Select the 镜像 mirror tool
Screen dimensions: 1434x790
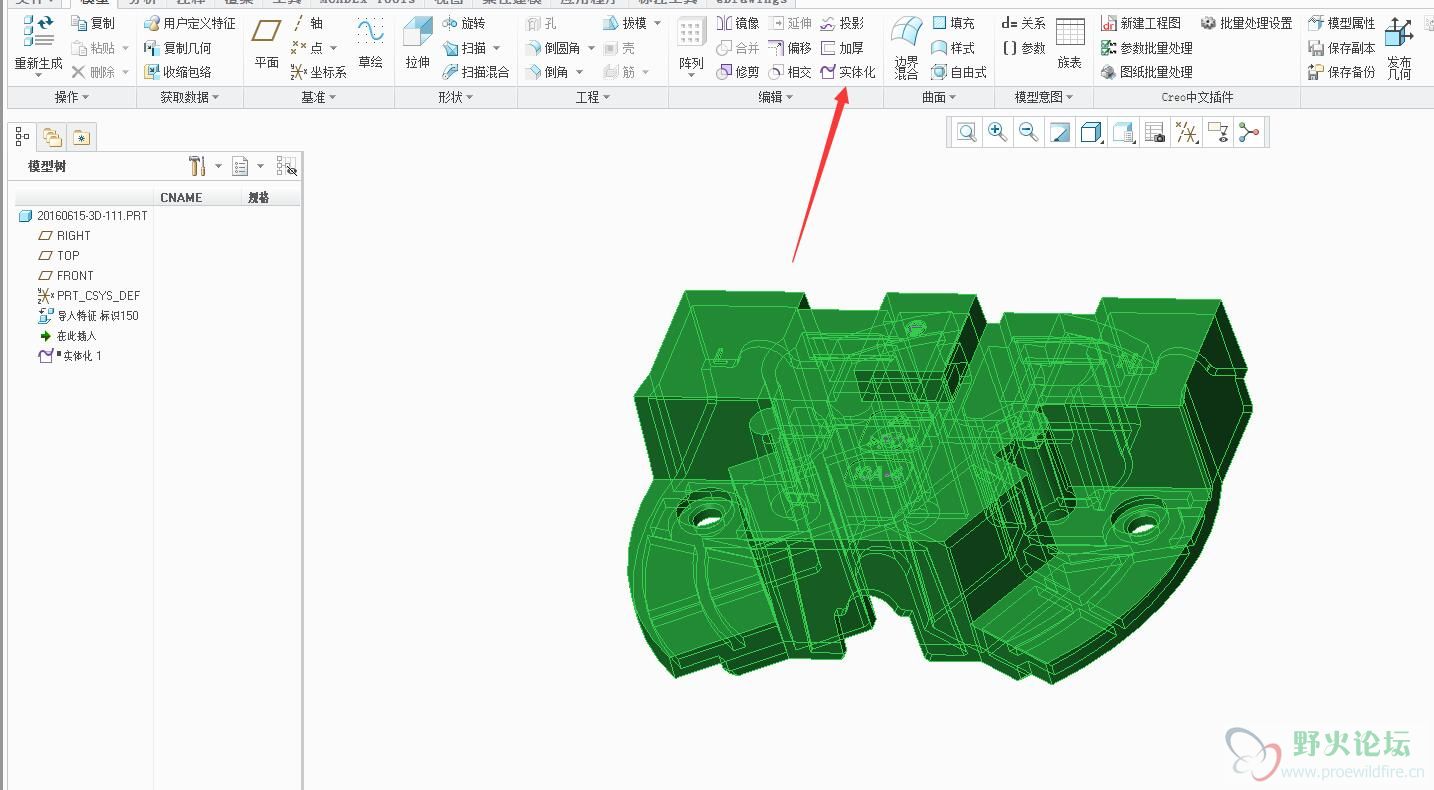click(738, 23)
